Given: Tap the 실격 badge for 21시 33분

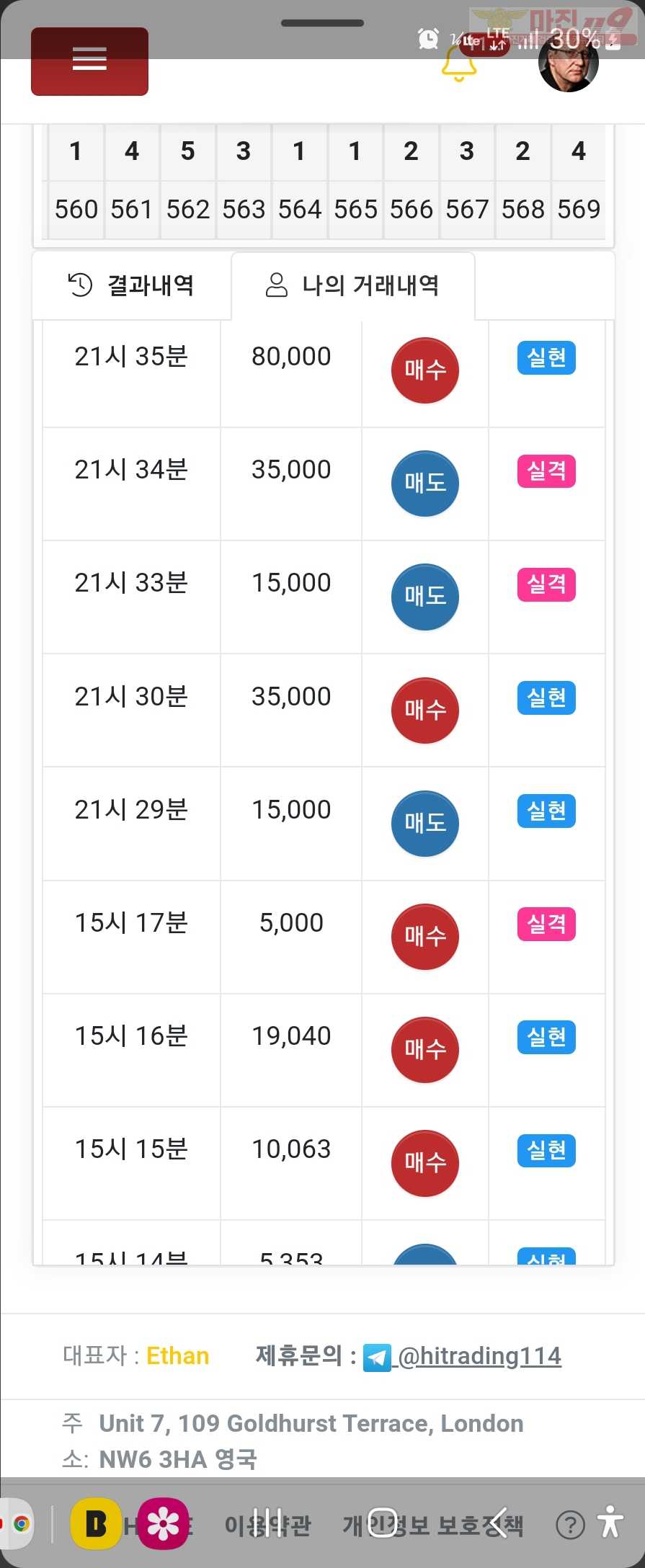Looking at the screenshot, I should tap(546, 584).
